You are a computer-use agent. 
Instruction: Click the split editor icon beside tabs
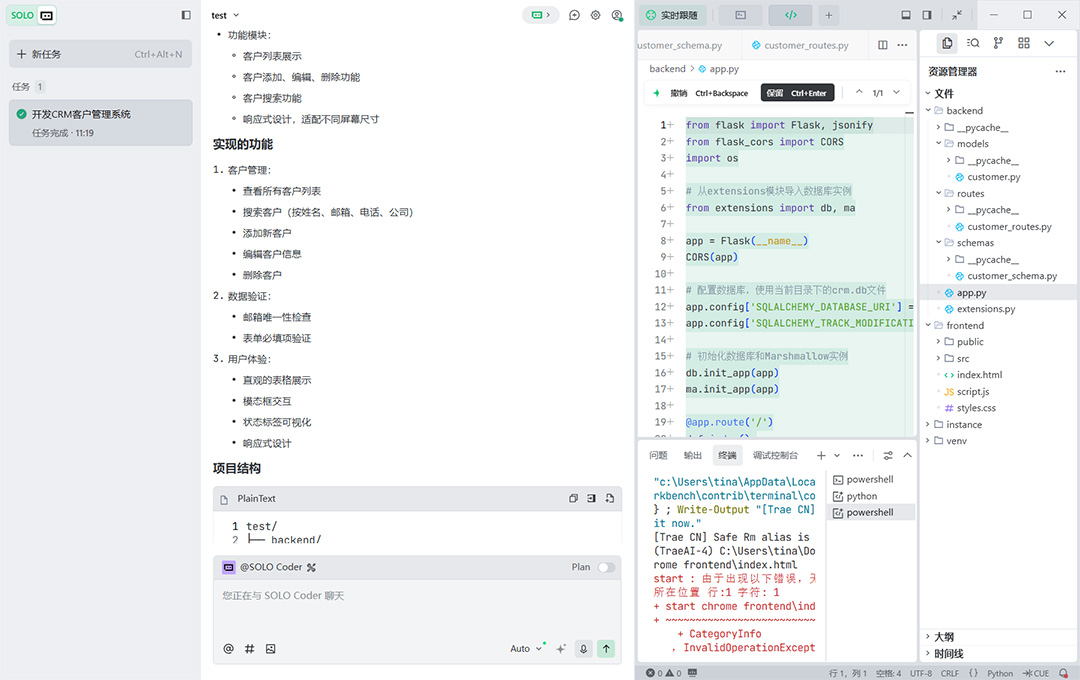click(x=883, y=45)
